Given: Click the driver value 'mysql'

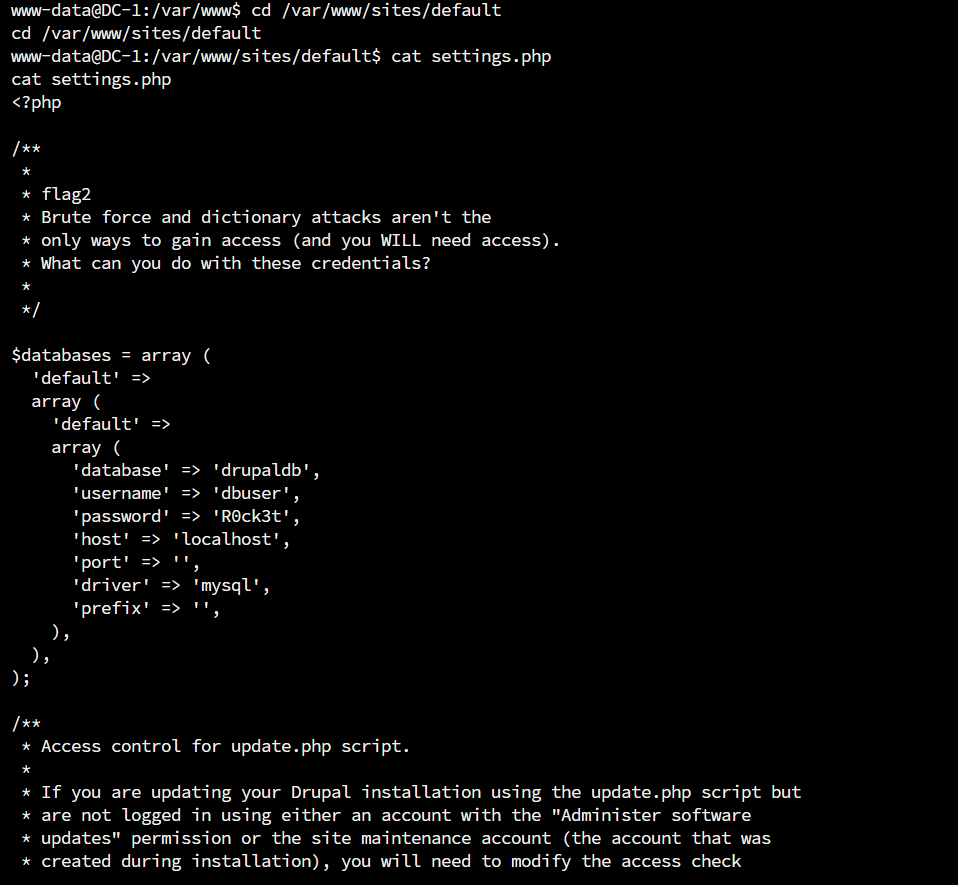Looking at the screenshot, I should click(230, 585).
